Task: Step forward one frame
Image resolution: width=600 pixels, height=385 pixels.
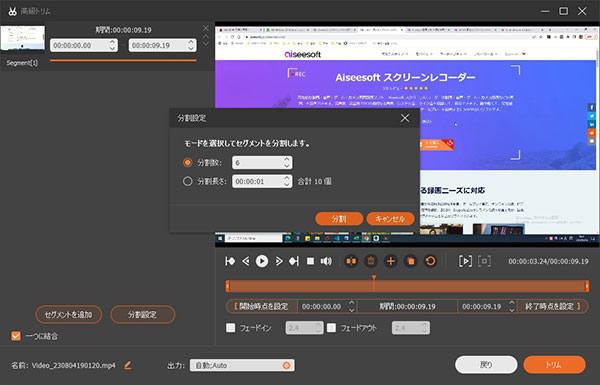Action: (x=279, y=261)
